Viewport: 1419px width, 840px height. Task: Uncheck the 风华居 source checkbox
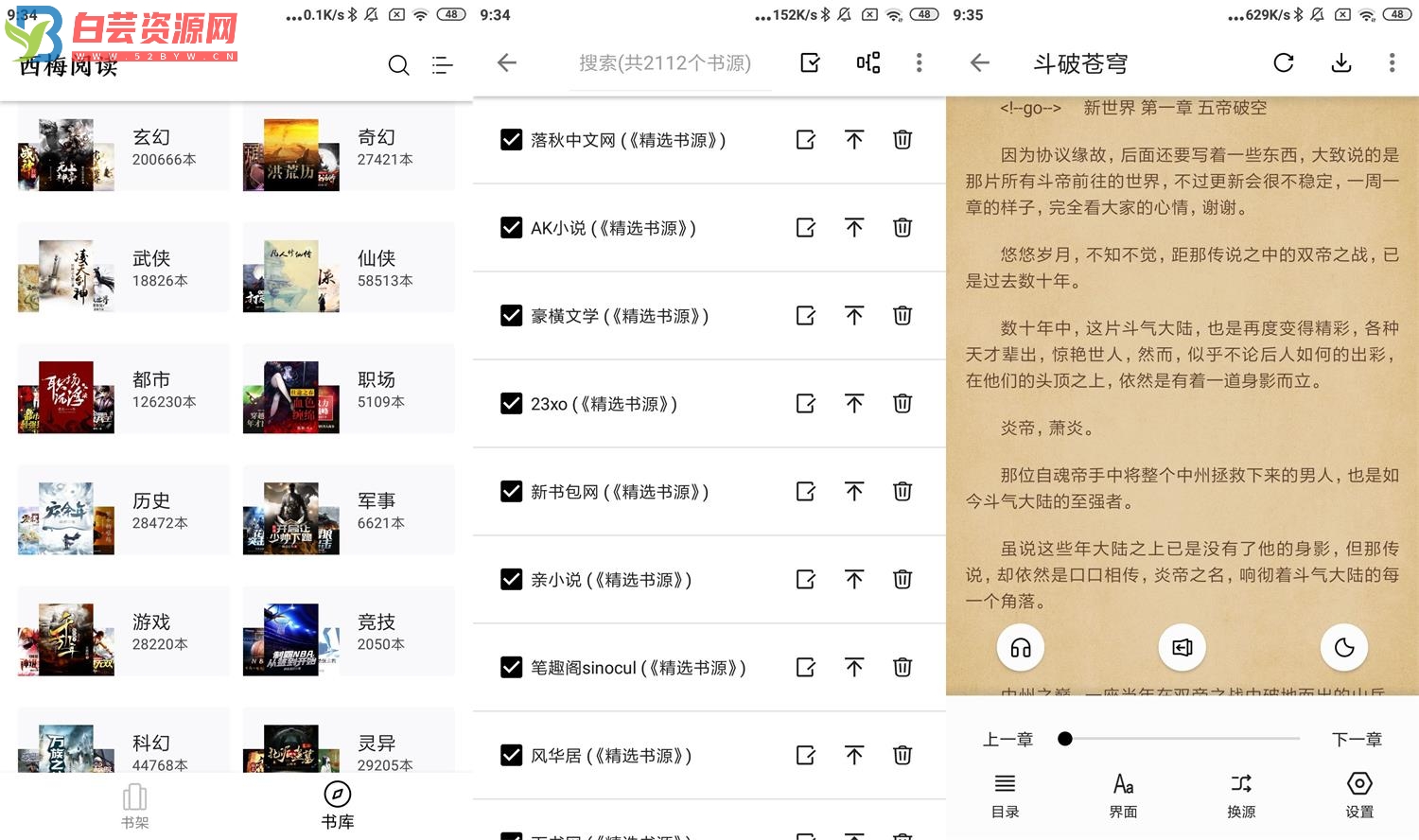(511, 756)
